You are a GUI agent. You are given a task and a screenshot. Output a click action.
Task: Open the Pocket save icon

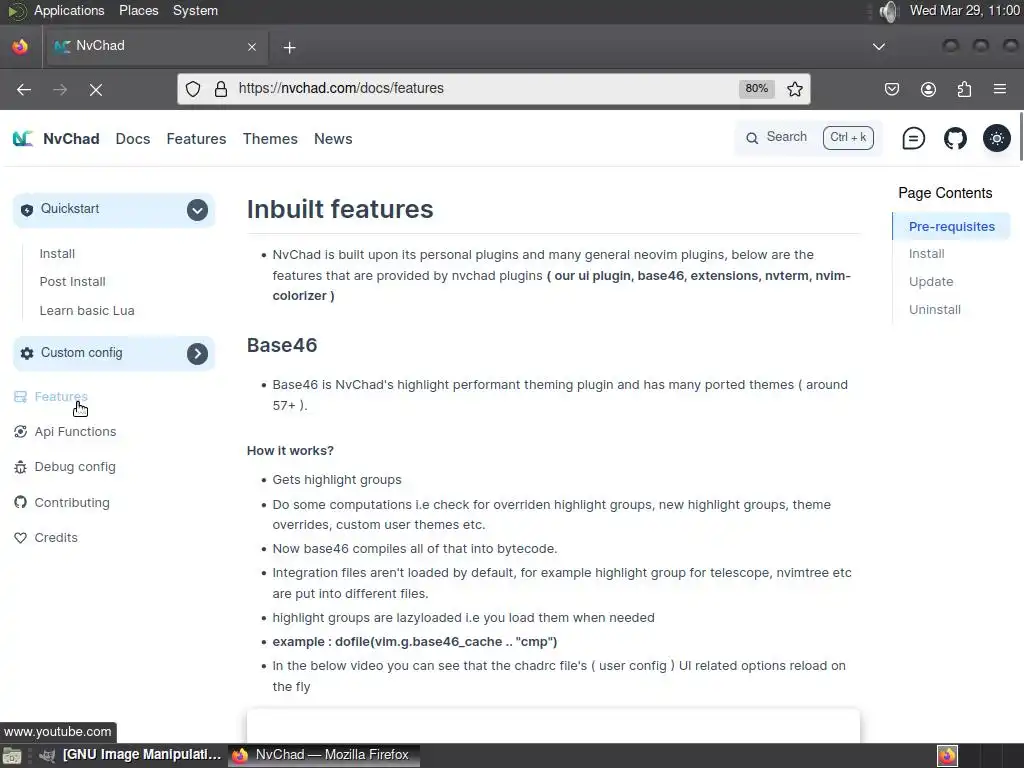(892, 89)
